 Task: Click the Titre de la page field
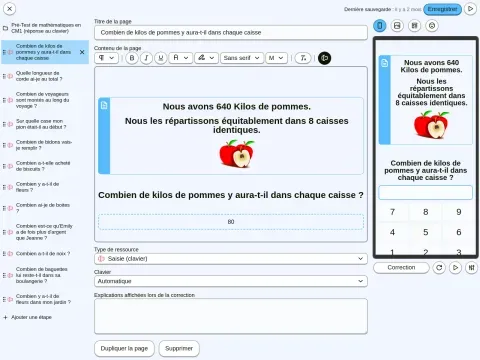[x=231, y=33]
